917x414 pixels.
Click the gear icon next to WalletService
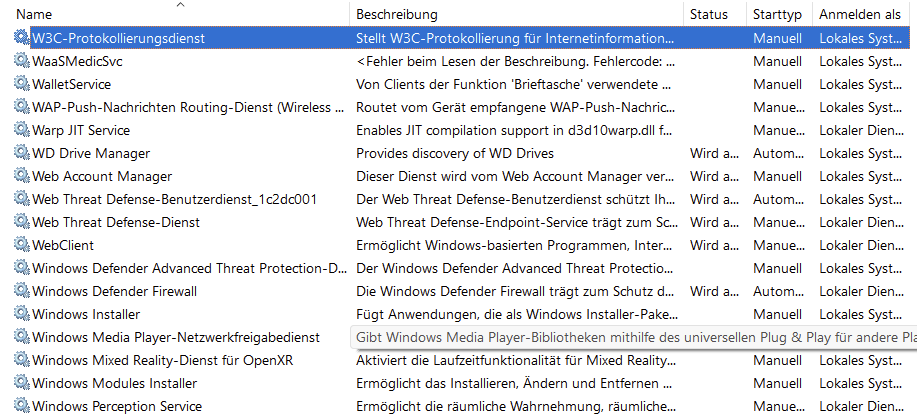pos(22,84)
